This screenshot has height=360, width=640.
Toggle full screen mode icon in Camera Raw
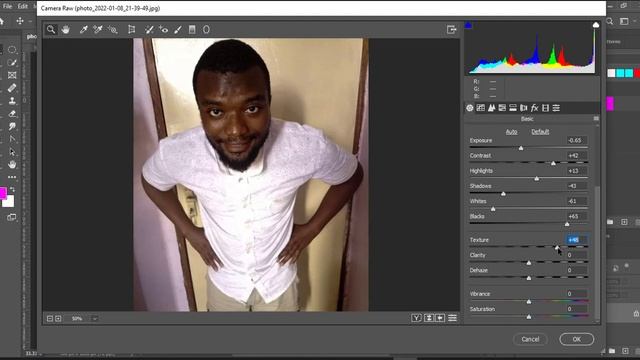tap(451, 29)
